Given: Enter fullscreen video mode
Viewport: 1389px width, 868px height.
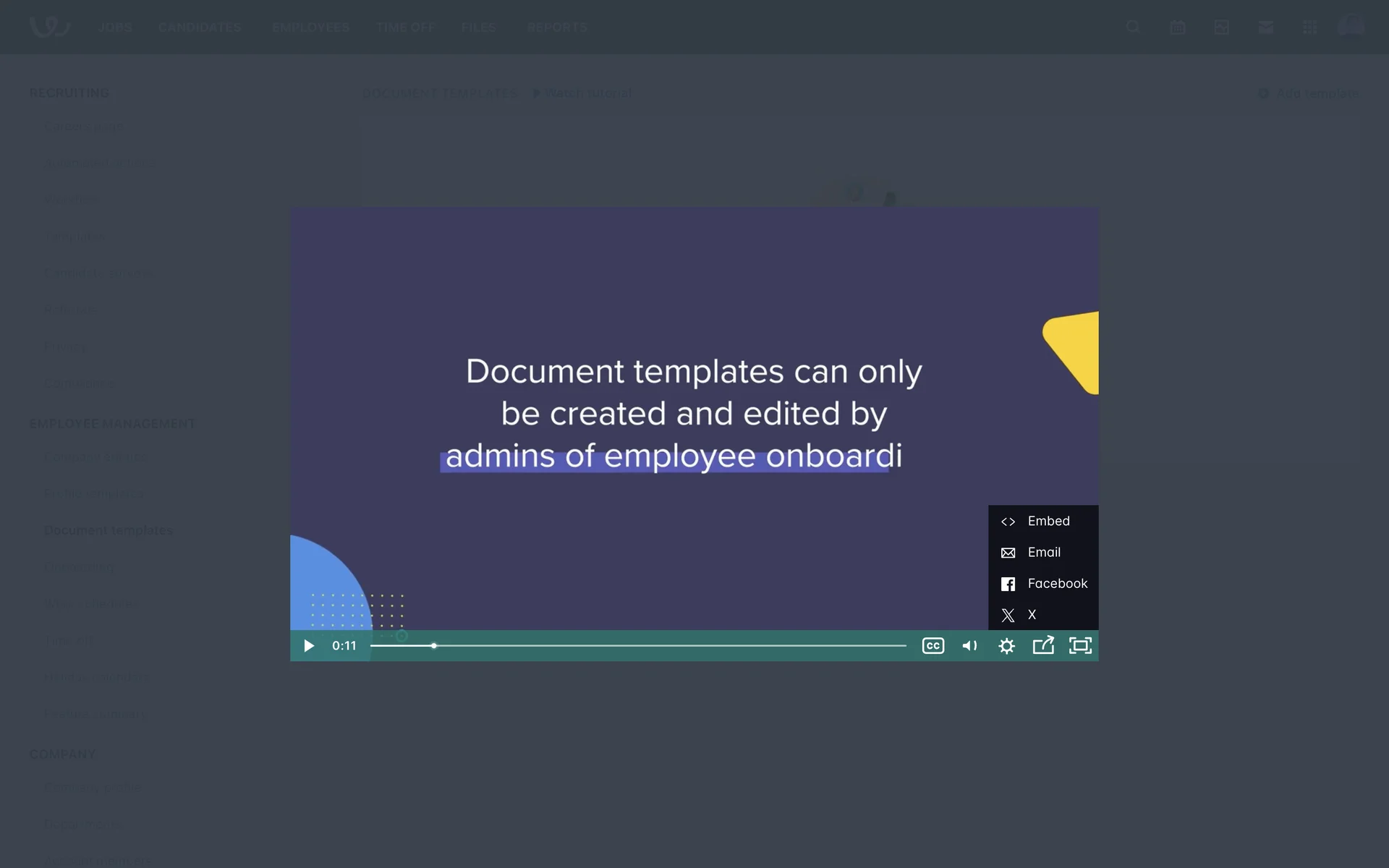Looking at the screenshot, I should [1080, 646].
